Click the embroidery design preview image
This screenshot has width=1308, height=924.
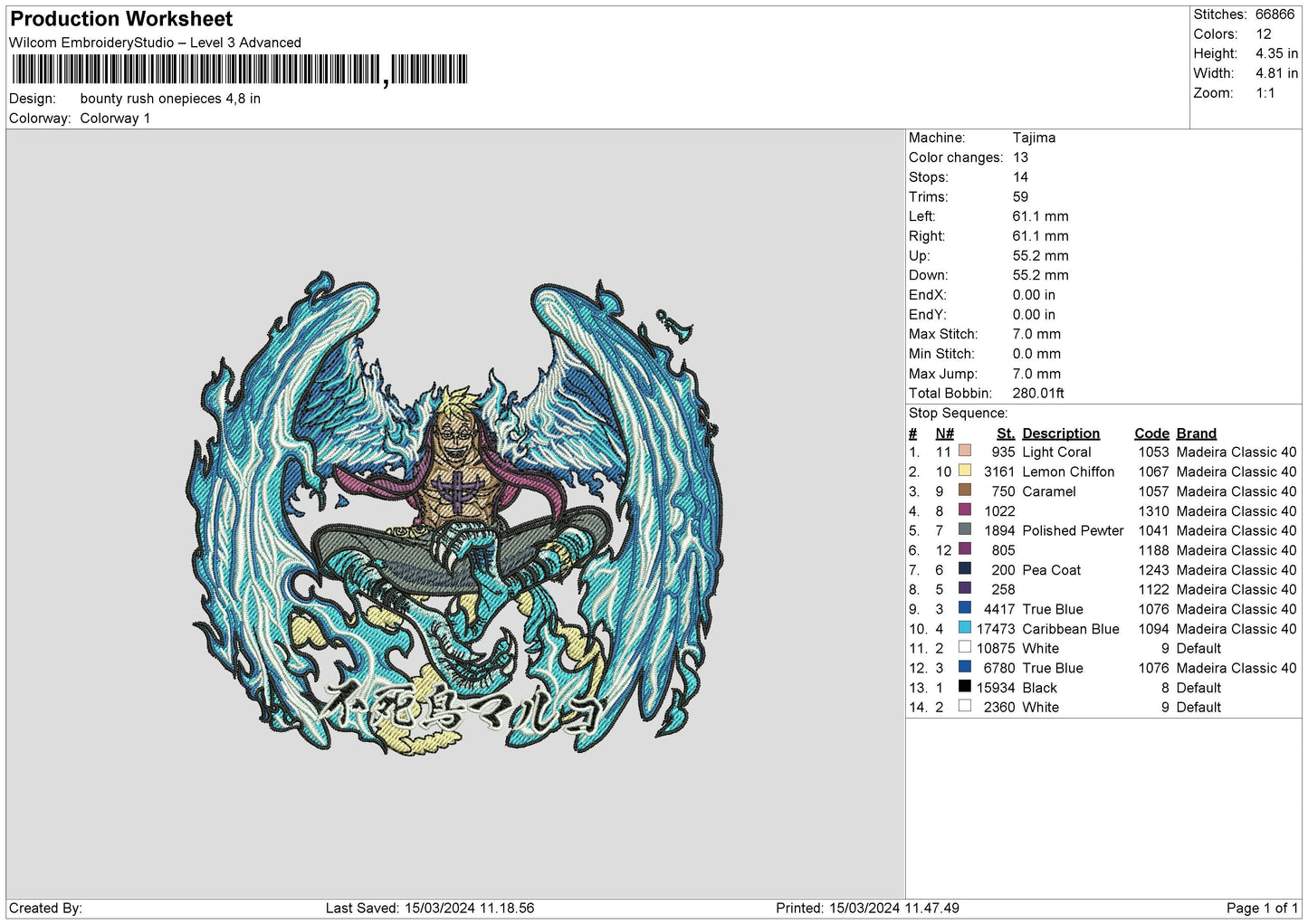[456, 513]
